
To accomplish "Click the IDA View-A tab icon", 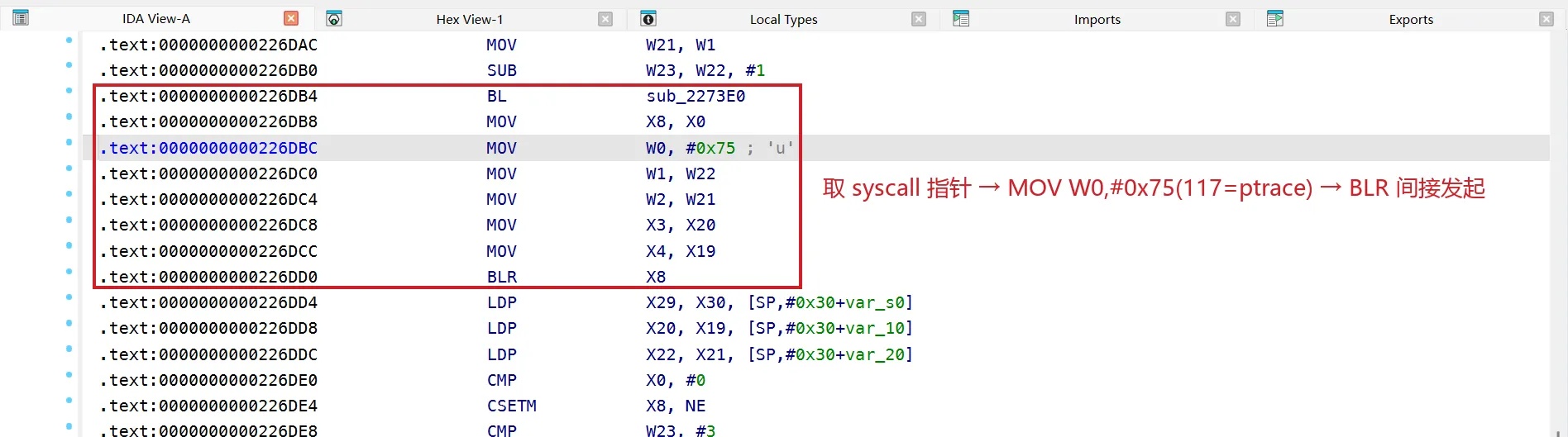I will [x=21, y=18].
